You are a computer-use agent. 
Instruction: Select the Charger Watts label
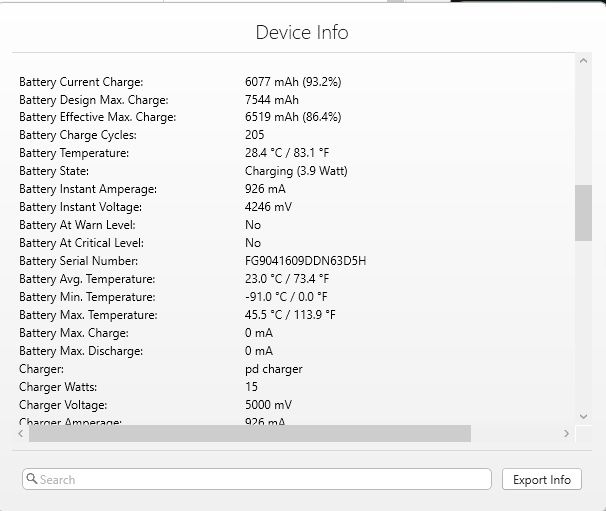click(x=58, y=387)
